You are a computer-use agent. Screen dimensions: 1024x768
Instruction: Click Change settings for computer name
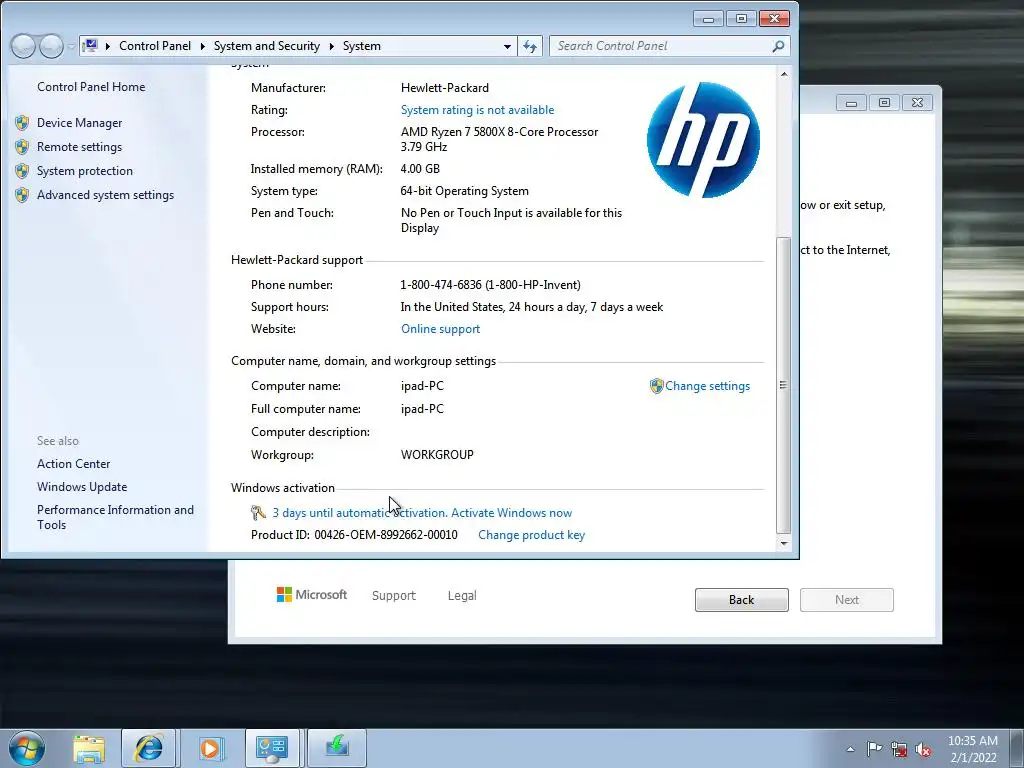707,386
